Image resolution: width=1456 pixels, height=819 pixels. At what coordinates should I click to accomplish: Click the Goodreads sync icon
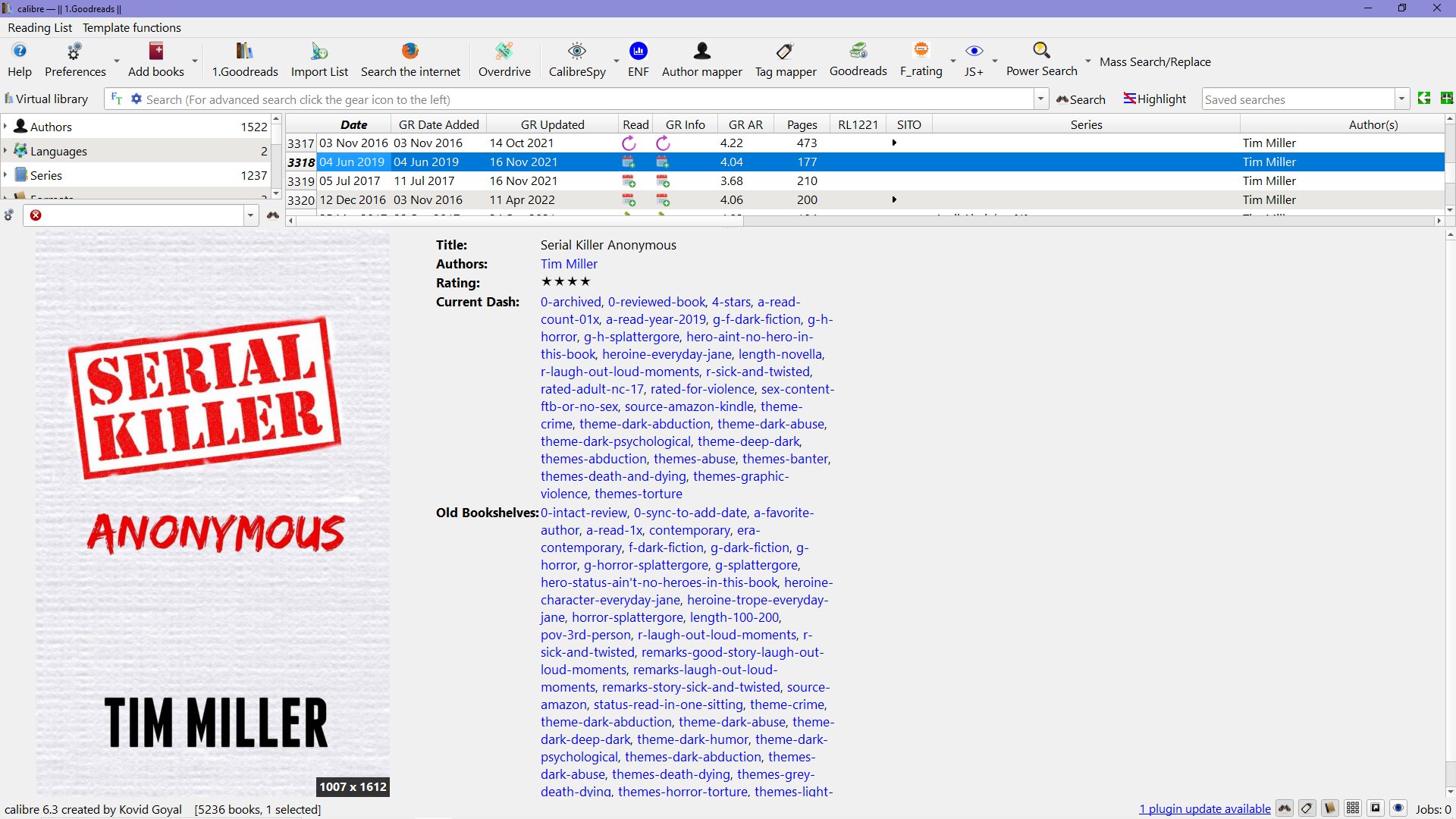pos(858,60)
